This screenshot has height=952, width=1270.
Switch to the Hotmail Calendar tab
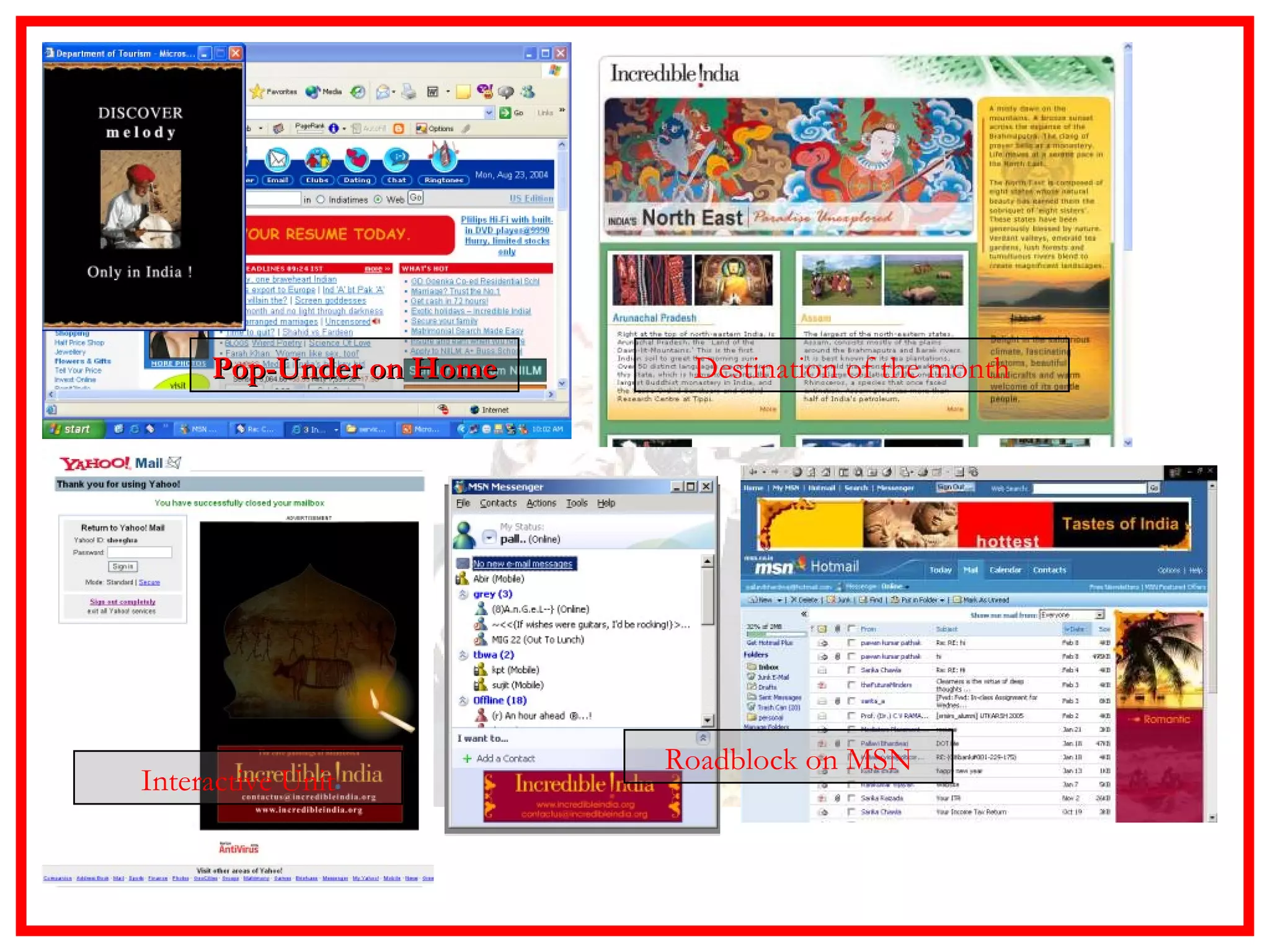(1005, 570)
